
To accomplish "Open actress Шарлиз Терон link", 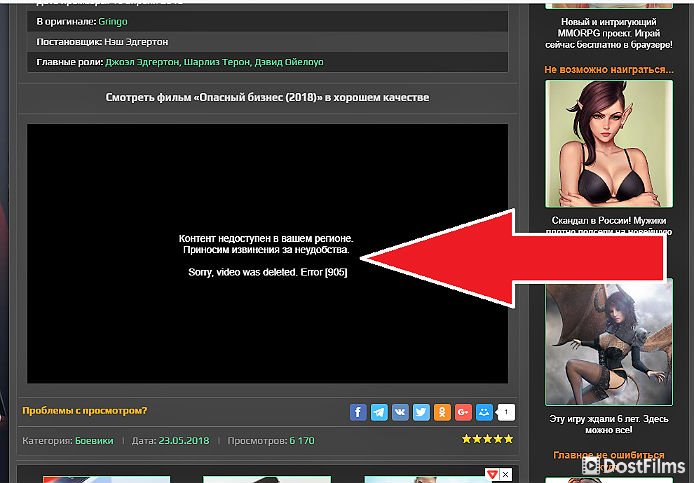I will (x=217, y=62).
